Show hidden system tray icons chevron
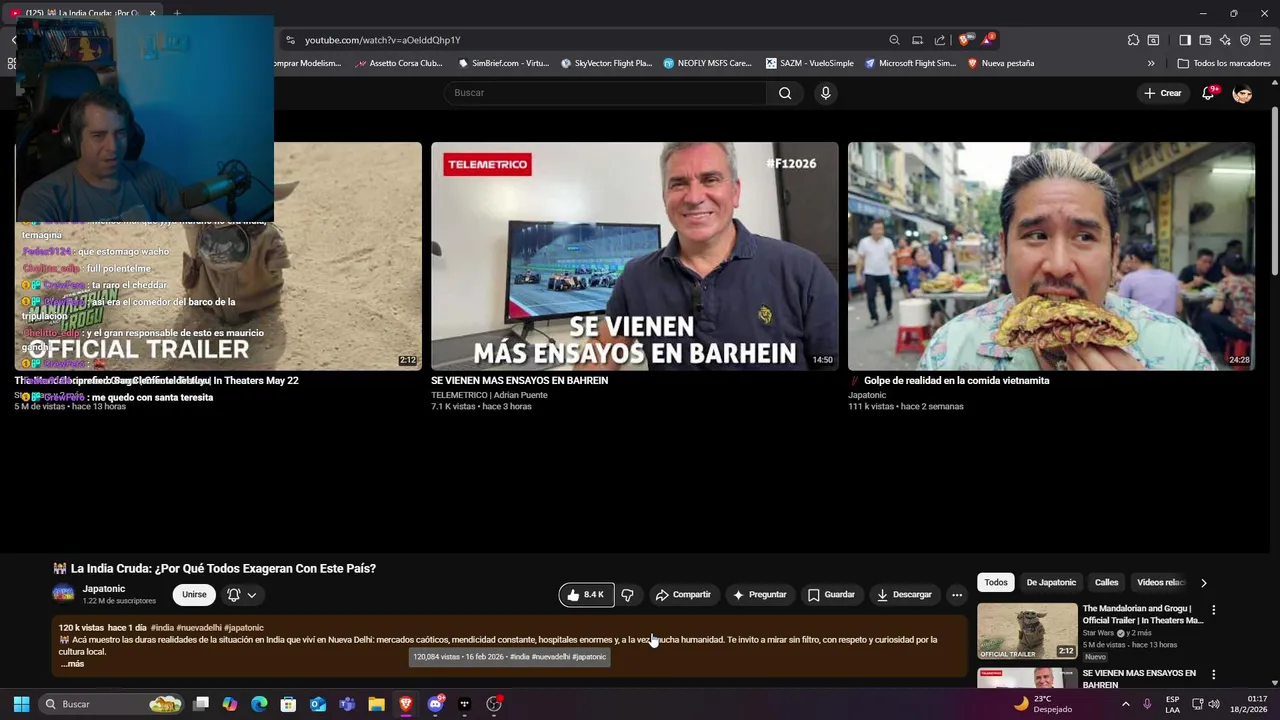Image resolution: width=1280 pixels, height=720 pixels. click(x=1126, y=704)
